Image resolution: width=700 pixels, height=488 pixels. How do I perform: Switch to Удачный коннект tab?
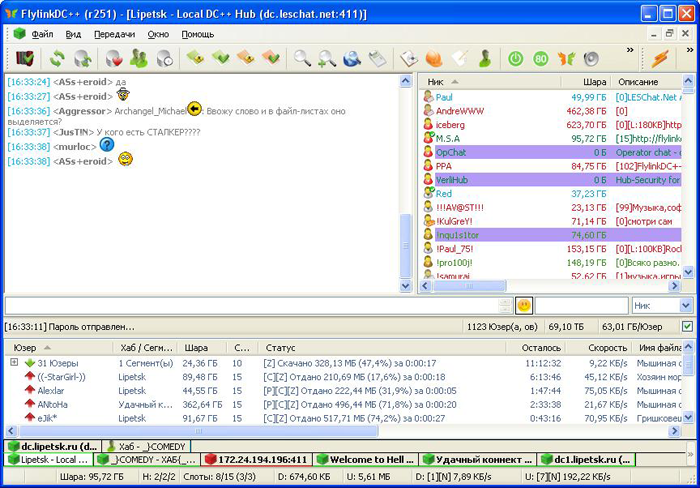[x=478, y=459]
